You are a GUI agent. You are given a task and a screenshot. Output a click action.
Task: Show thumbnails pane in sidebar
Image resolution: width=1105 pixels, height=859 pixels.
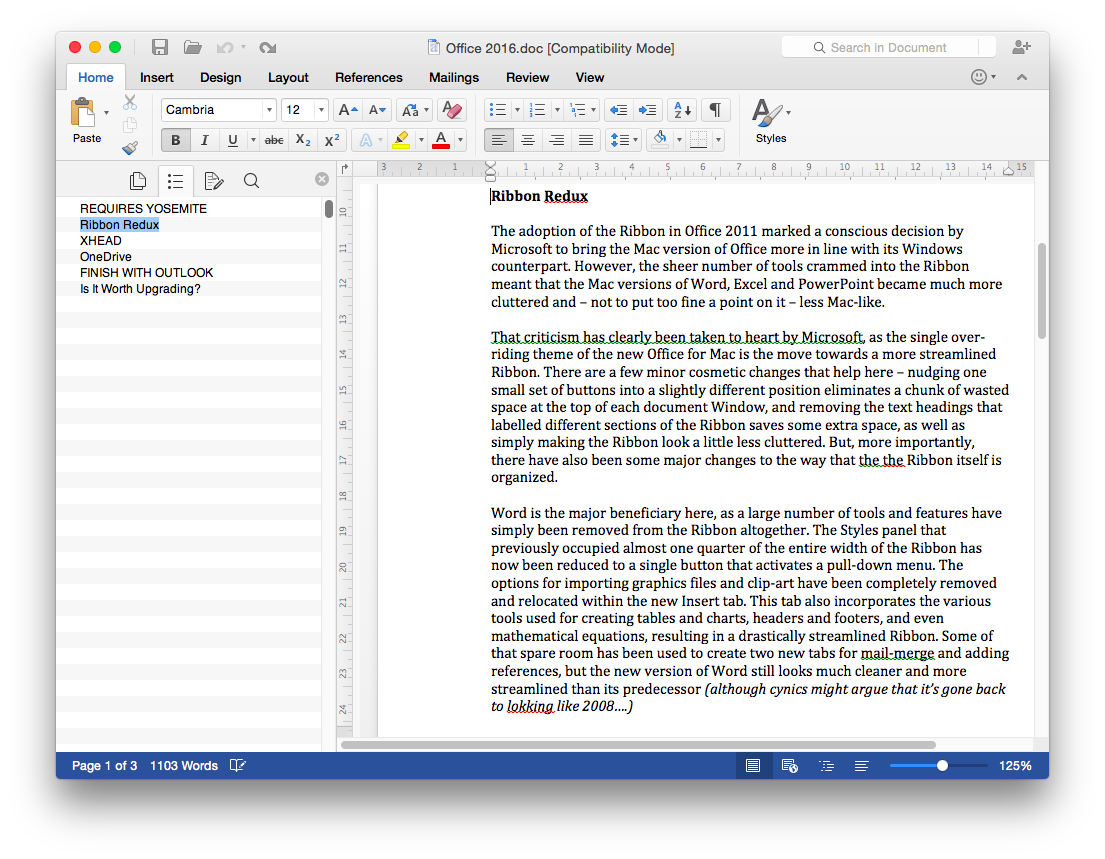(x=138, y=181)
